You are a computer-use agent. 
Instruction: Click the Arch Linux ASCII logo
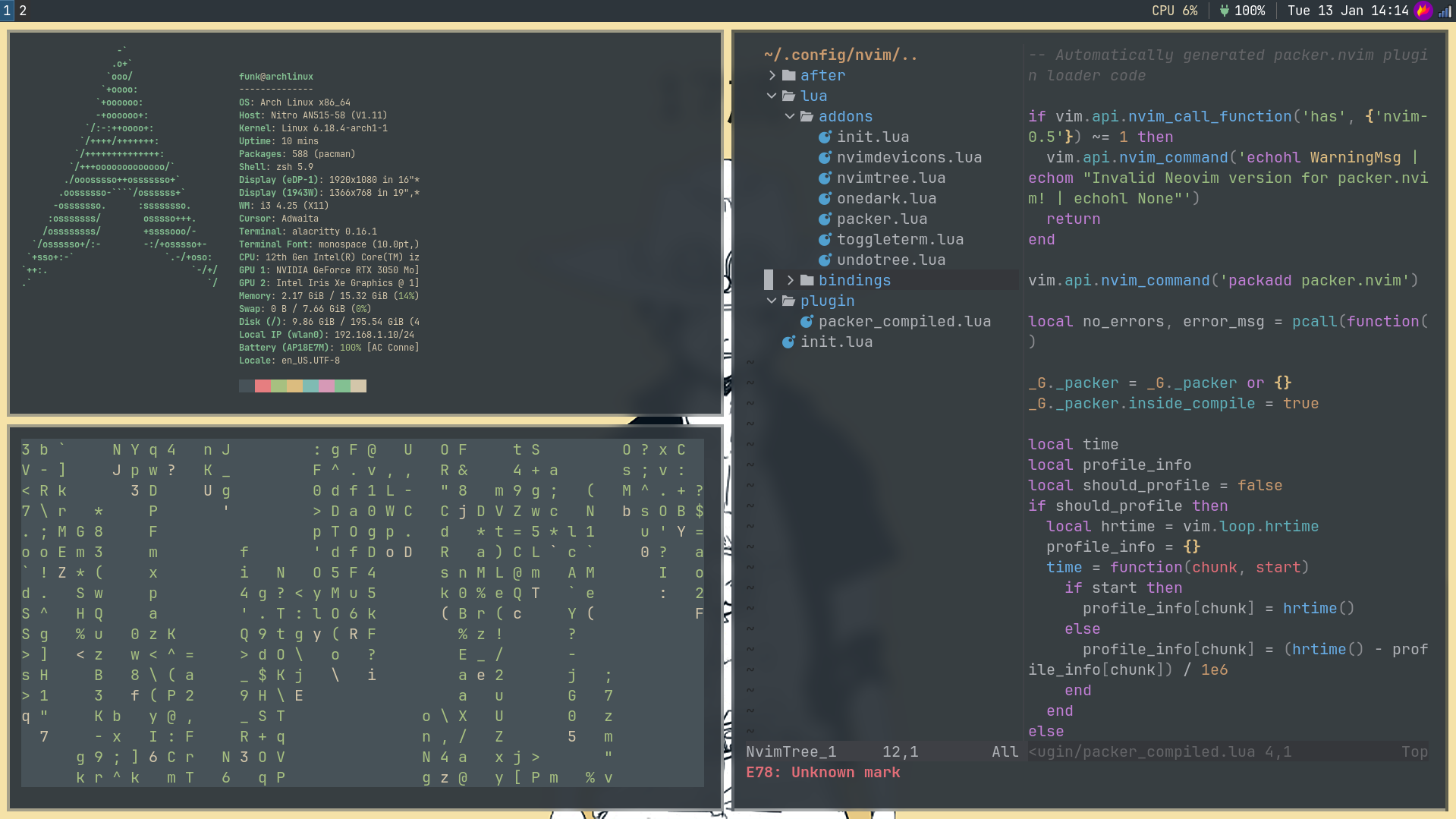pos(121,167)
